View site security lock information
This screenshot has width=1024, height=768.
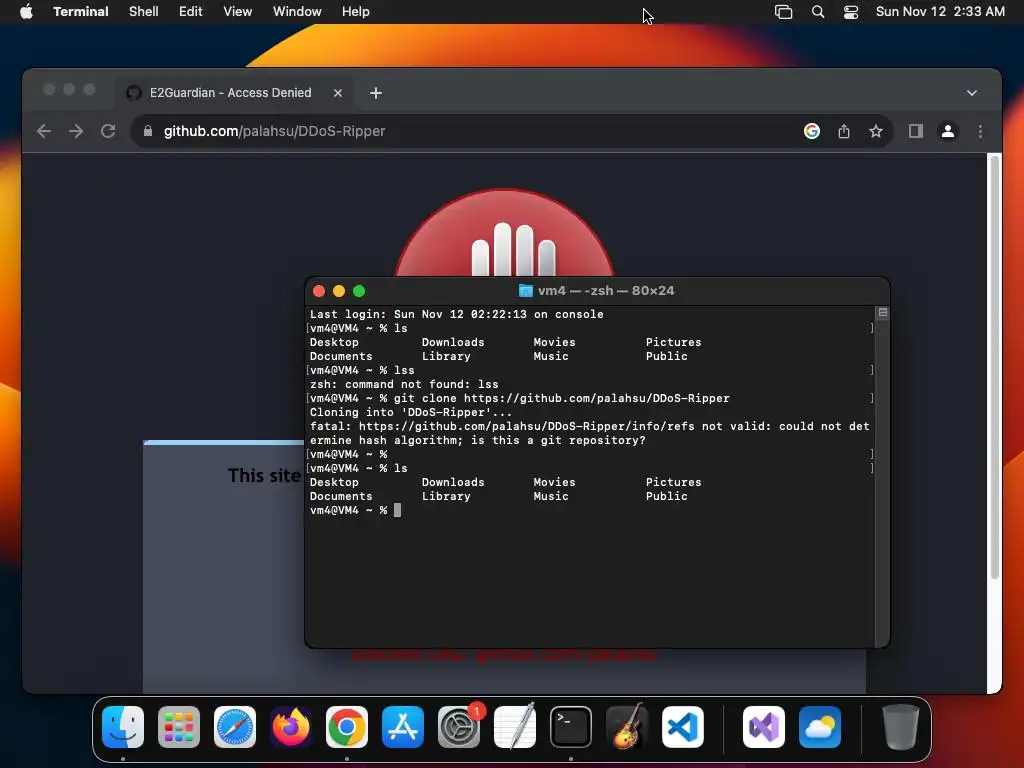(x=148, y=131)
